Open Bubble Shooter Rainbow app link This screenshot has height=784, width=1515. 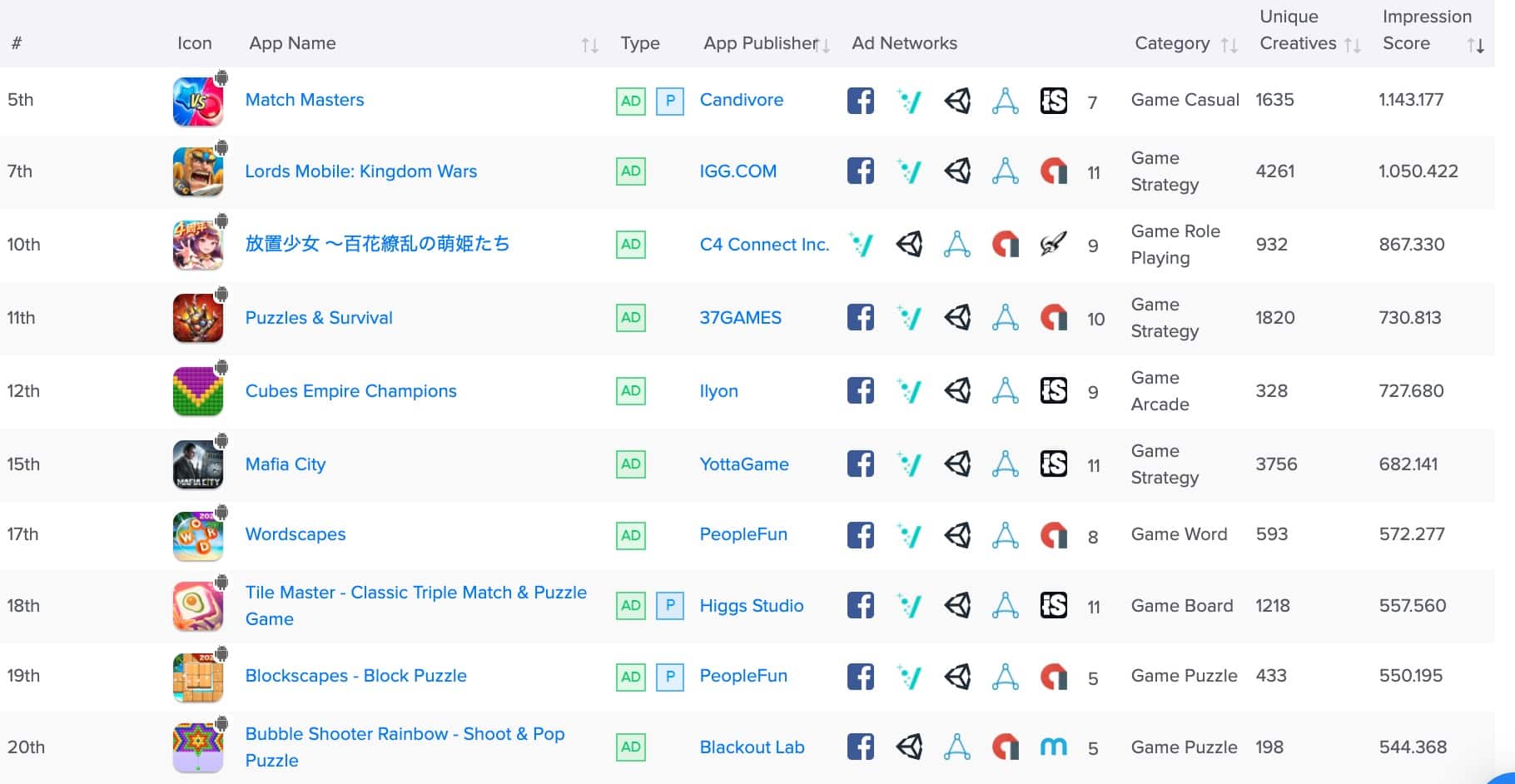point(405,747)
